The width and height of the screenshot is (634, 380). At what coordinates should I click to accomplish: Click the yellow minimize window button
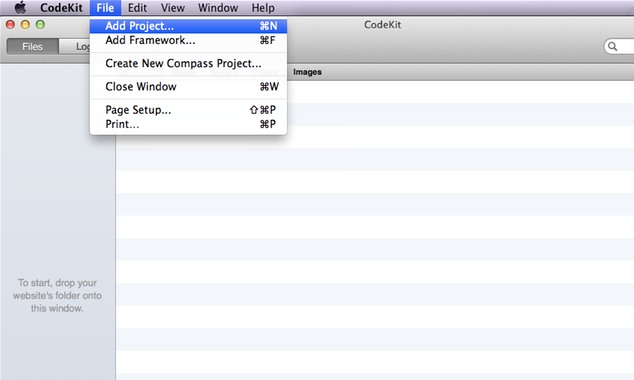click(x=25, y=25)
